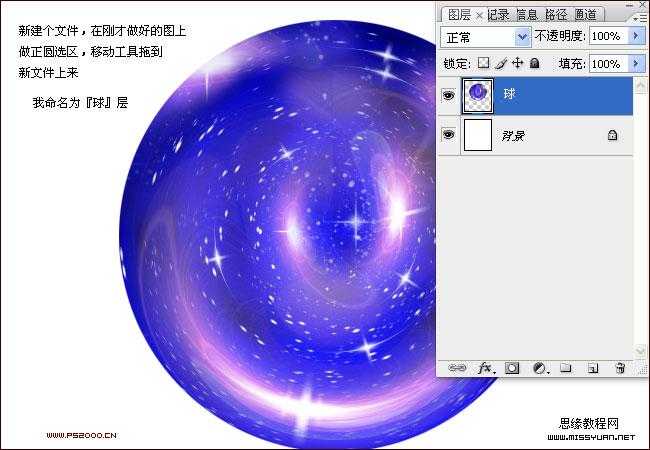Open the 填充 slider arrow

(636, 64)
